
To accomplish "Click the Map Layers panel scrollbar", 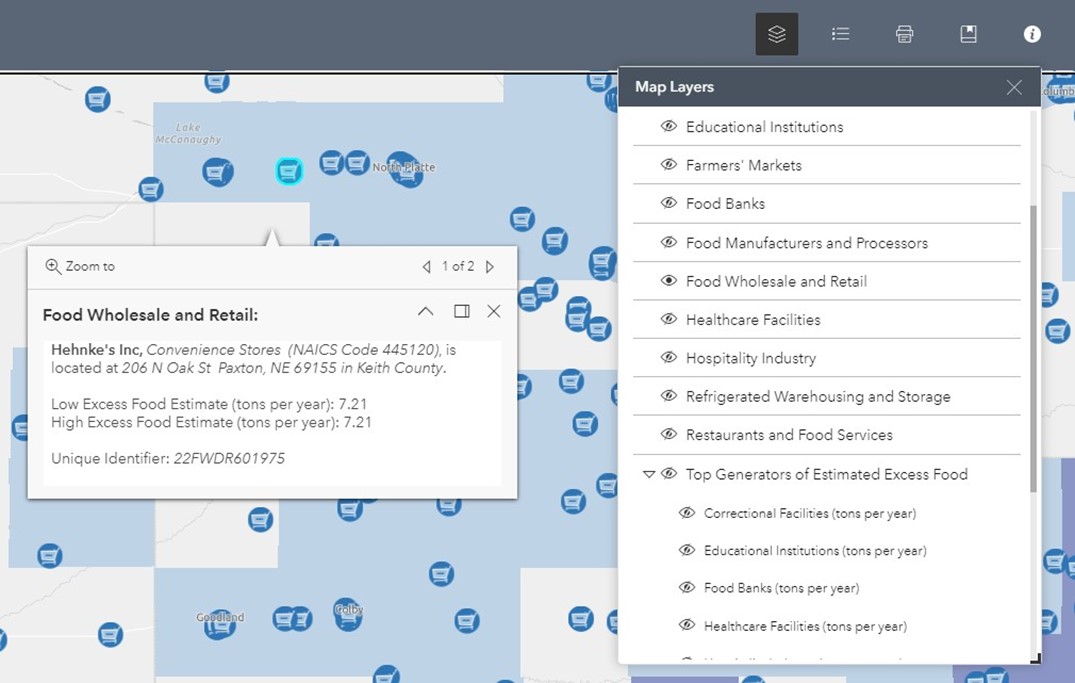I will [x=1034, y=340].
